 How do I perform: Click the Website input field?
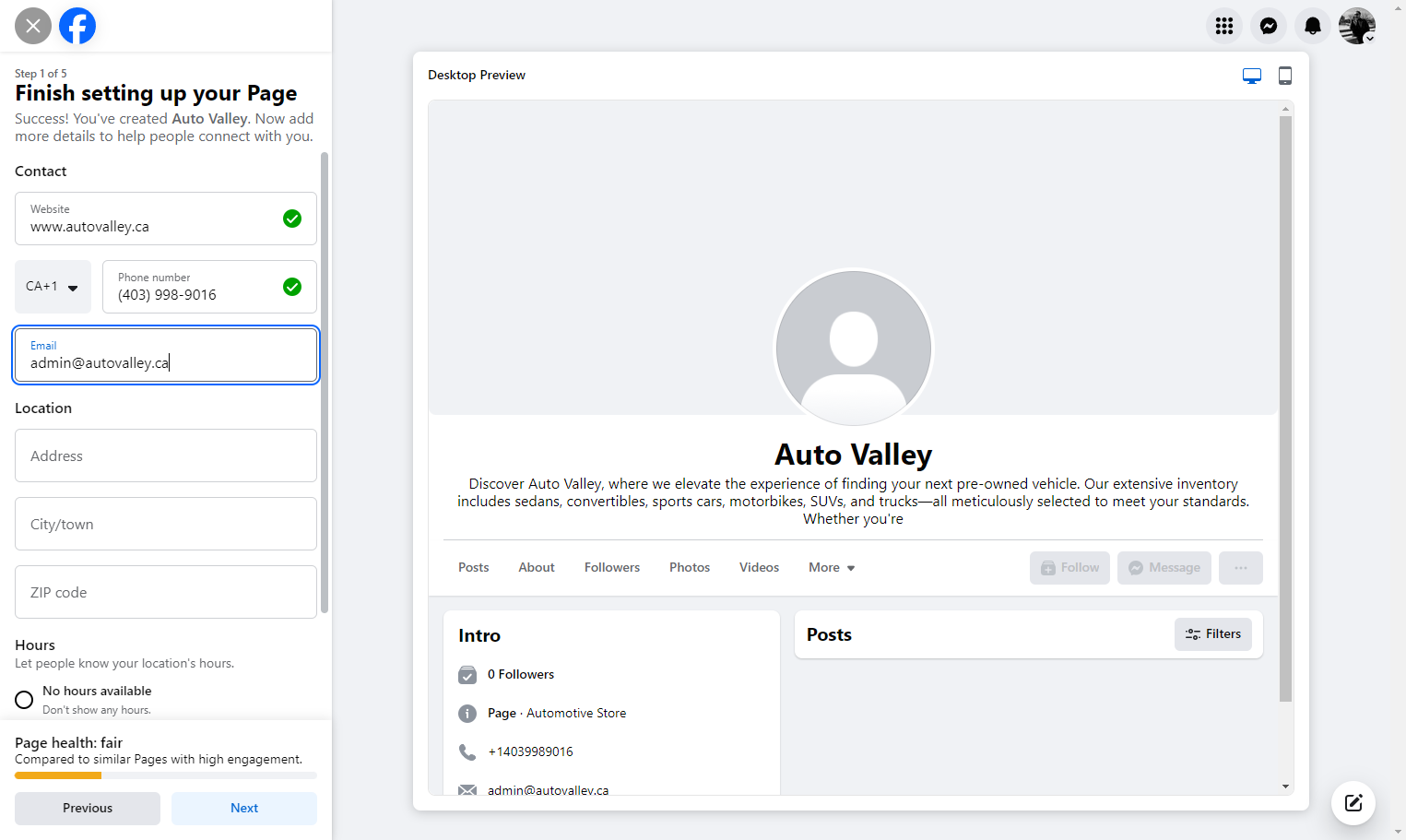tap(166, 219)
